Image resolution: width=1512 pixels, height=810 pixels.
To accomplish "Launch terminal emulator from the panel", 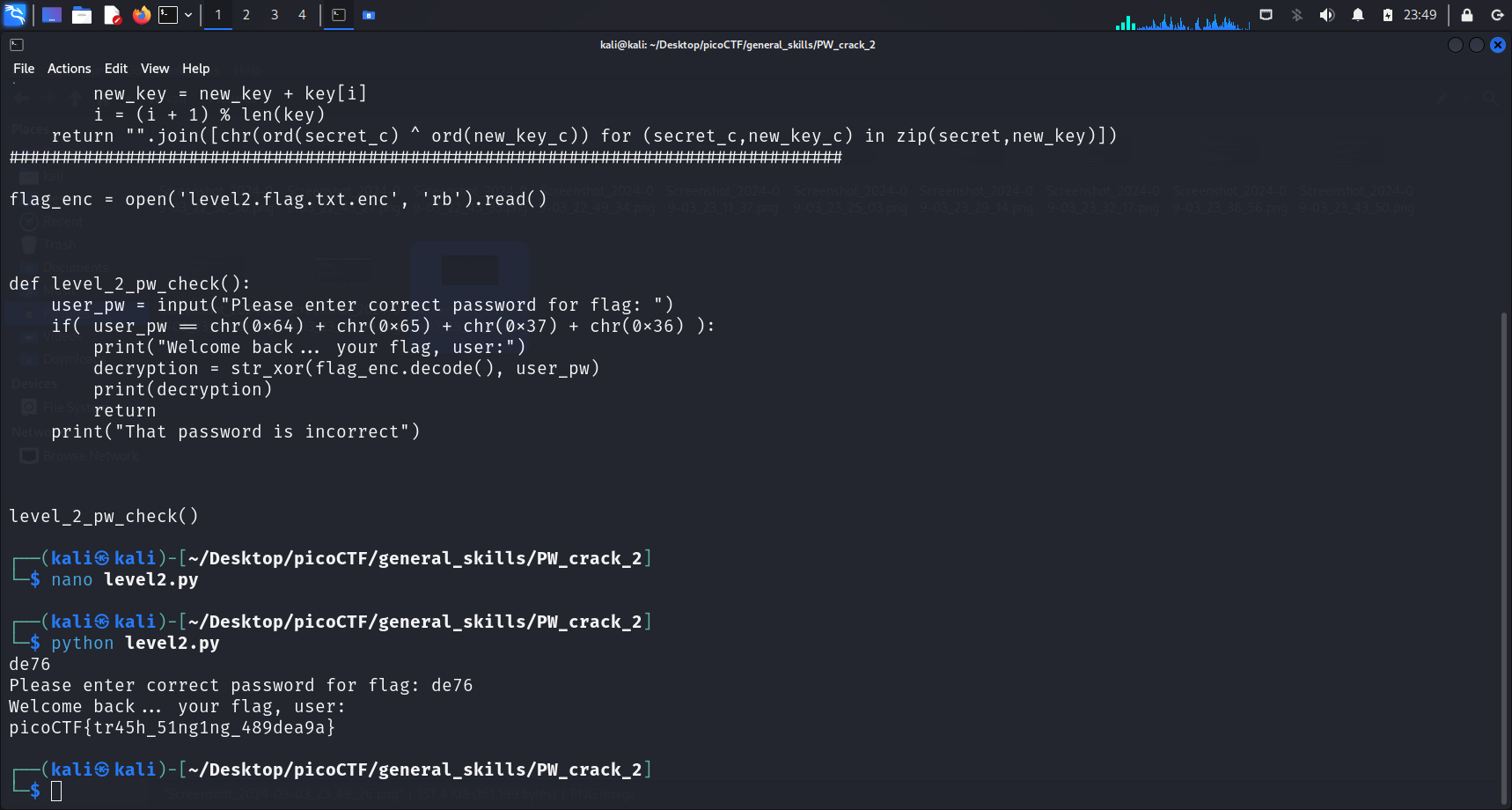I will (167, 15).
